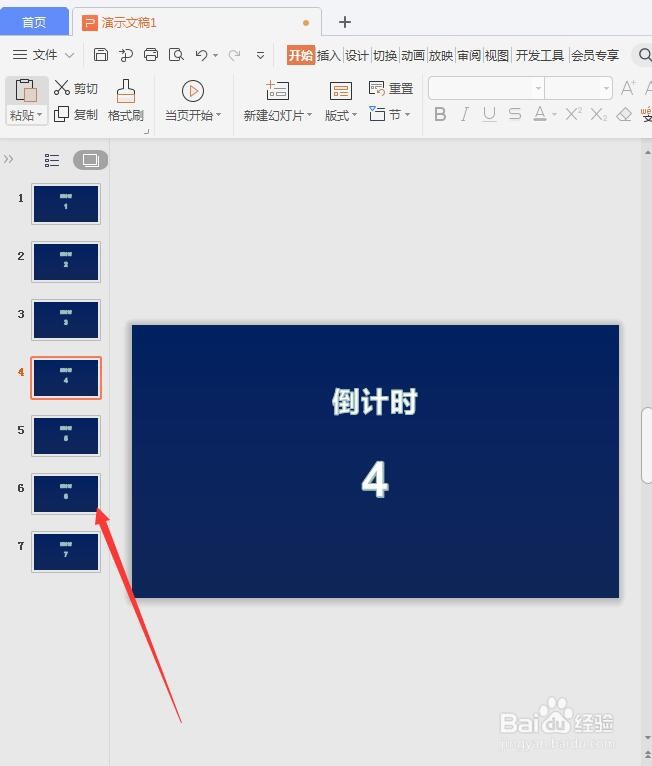652x766 pixels.
Task: Click the Redo arrow icon
Action: [x=234, y=55]
